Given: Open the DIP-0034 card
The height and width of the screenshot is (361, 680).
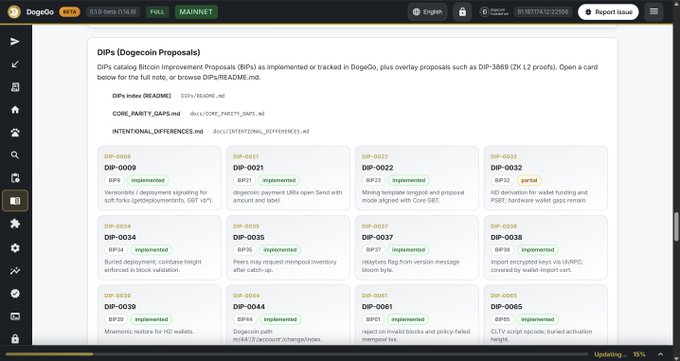Looking at the screenshot, I should coord(159,247).
